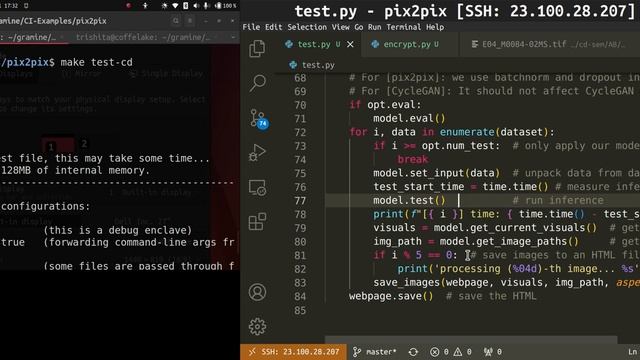Open the Search view in activity bar
Image resolution: width=640 pixels, height=360 pixels.
257,83
